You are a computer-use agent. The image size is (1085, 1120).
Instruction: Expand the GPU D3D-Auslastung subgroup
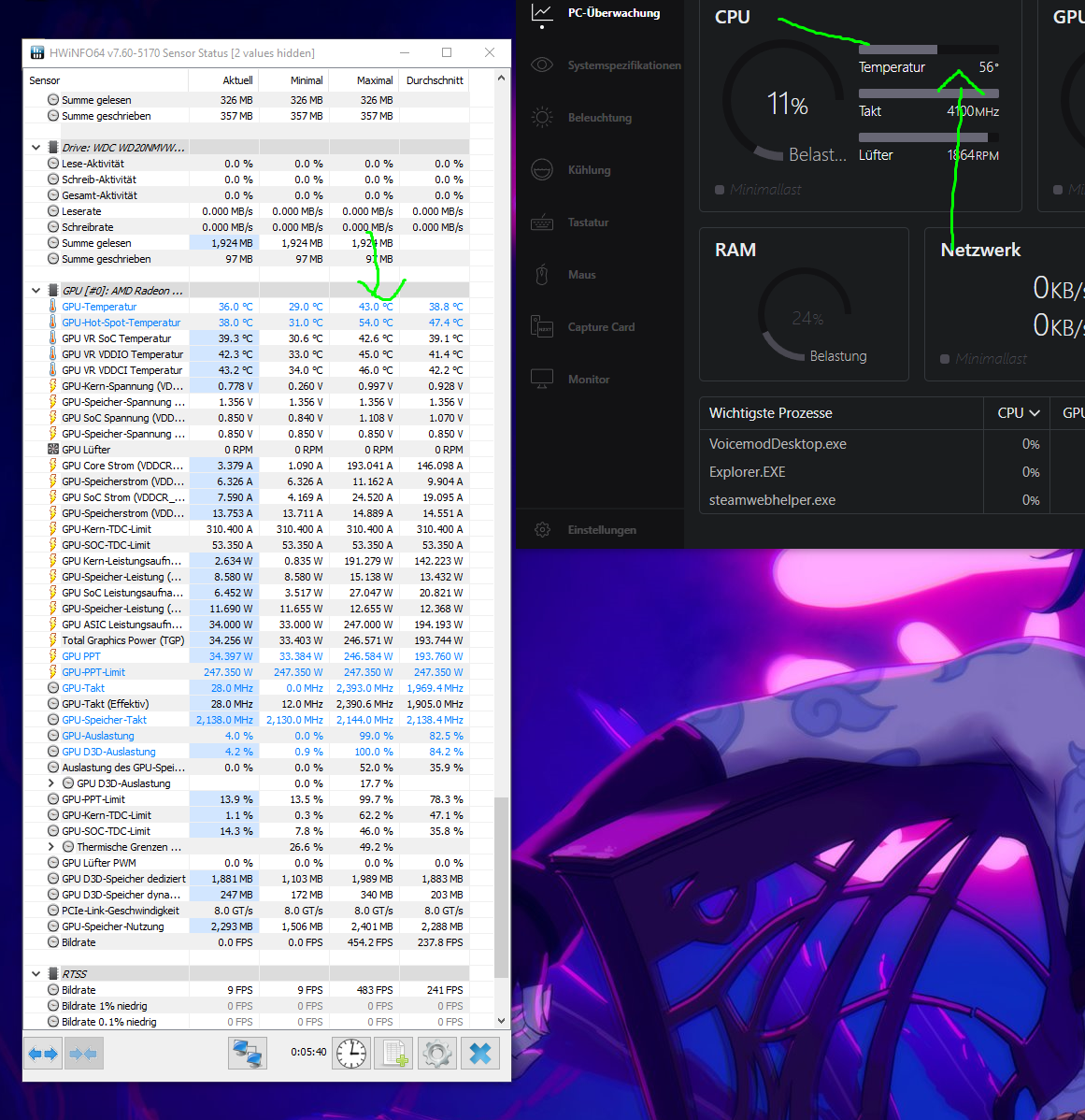[50, 783]
